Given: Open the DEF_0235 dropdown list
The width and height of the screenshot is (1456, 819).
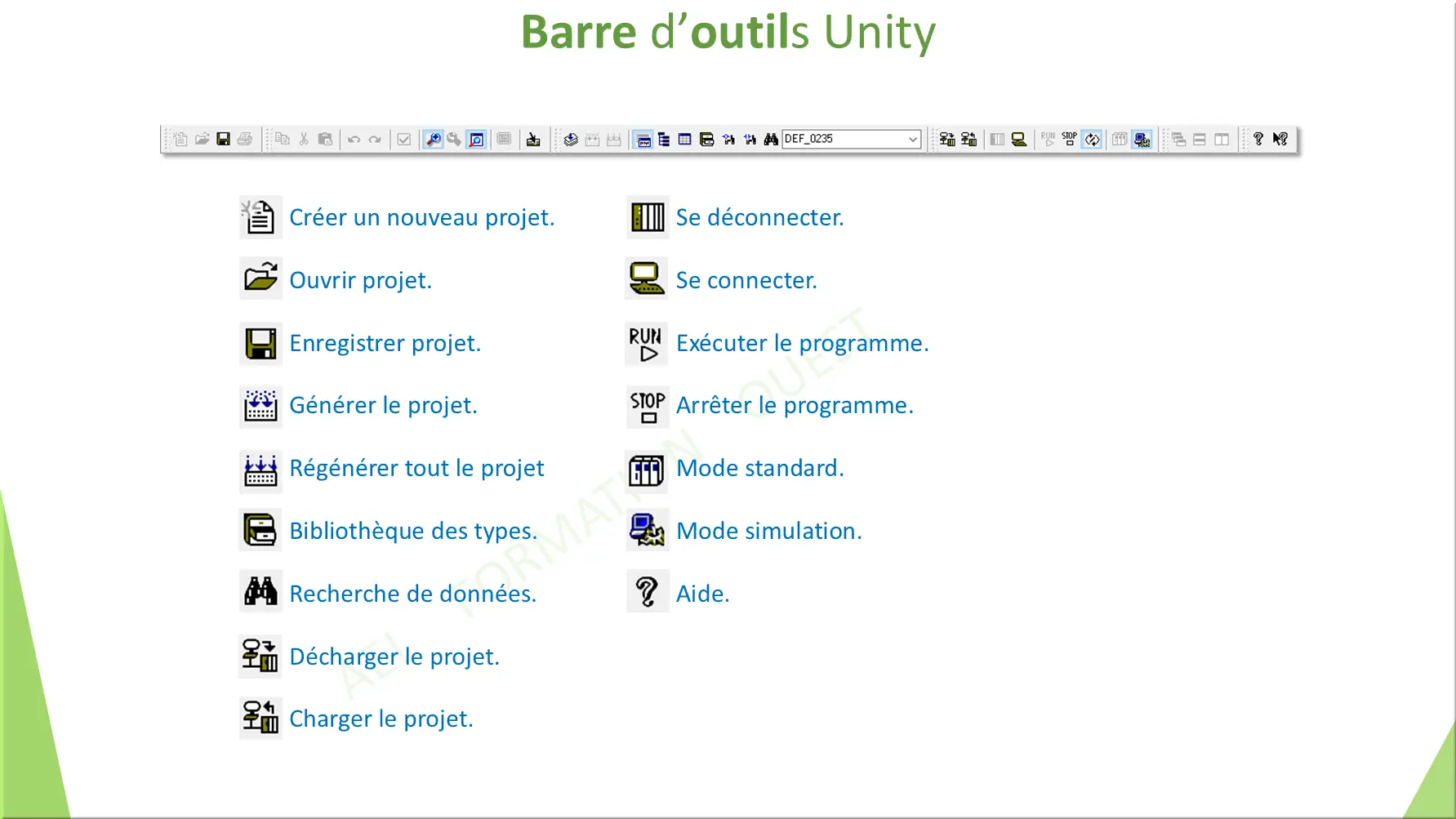Looking at the screenshot, I should click(x=913, y=139).
